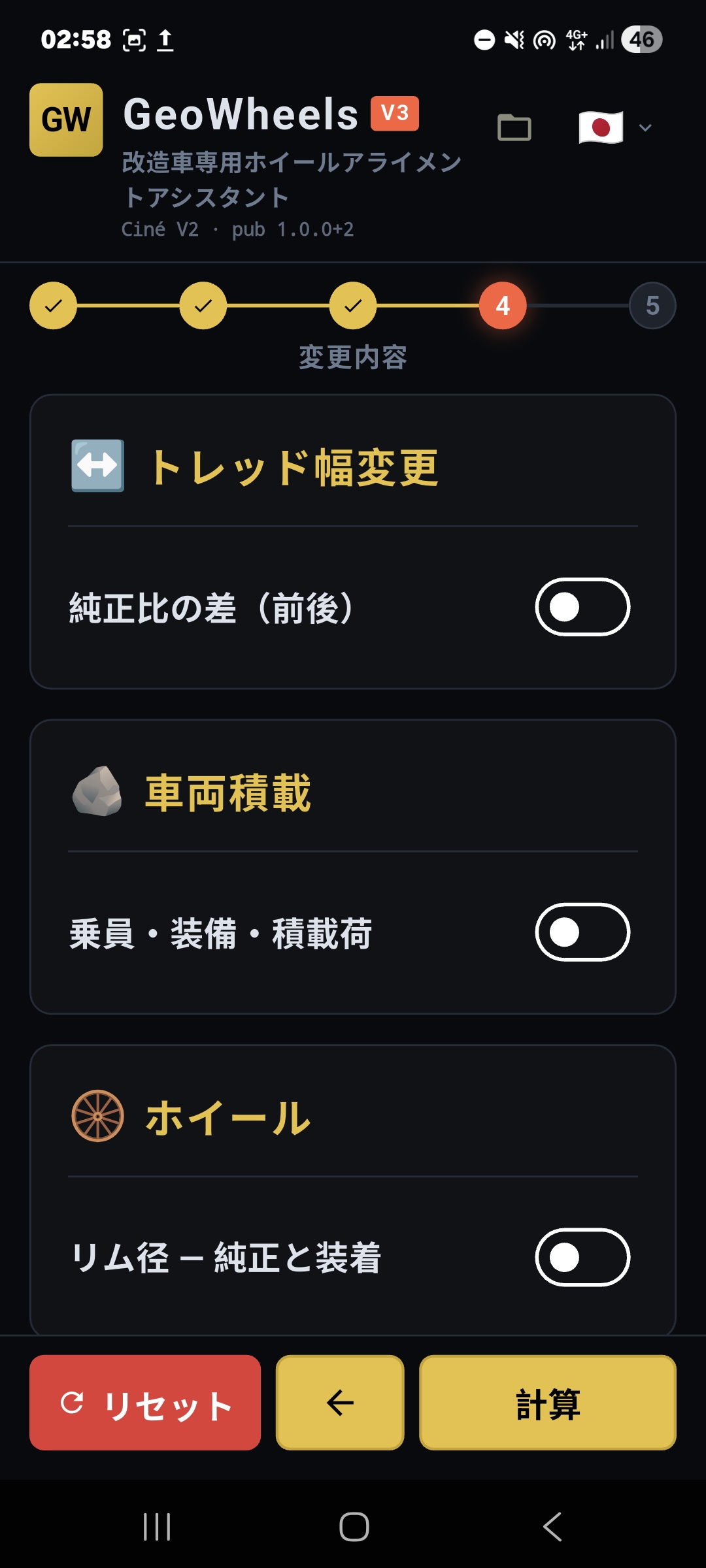Tap the track width arrows icon
This screenshot has width=706, height=1568.
pos(97,466)
